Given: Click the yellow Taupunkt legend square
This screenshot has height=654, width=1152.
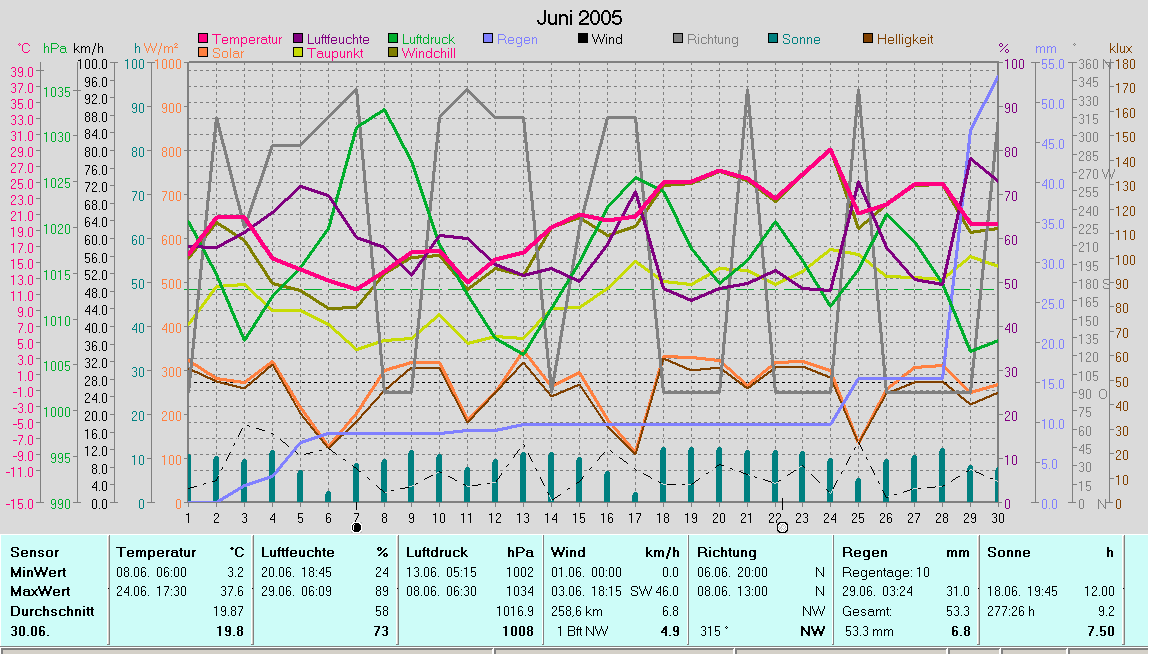Looking at the screenshot, I should tap(299, 53).
